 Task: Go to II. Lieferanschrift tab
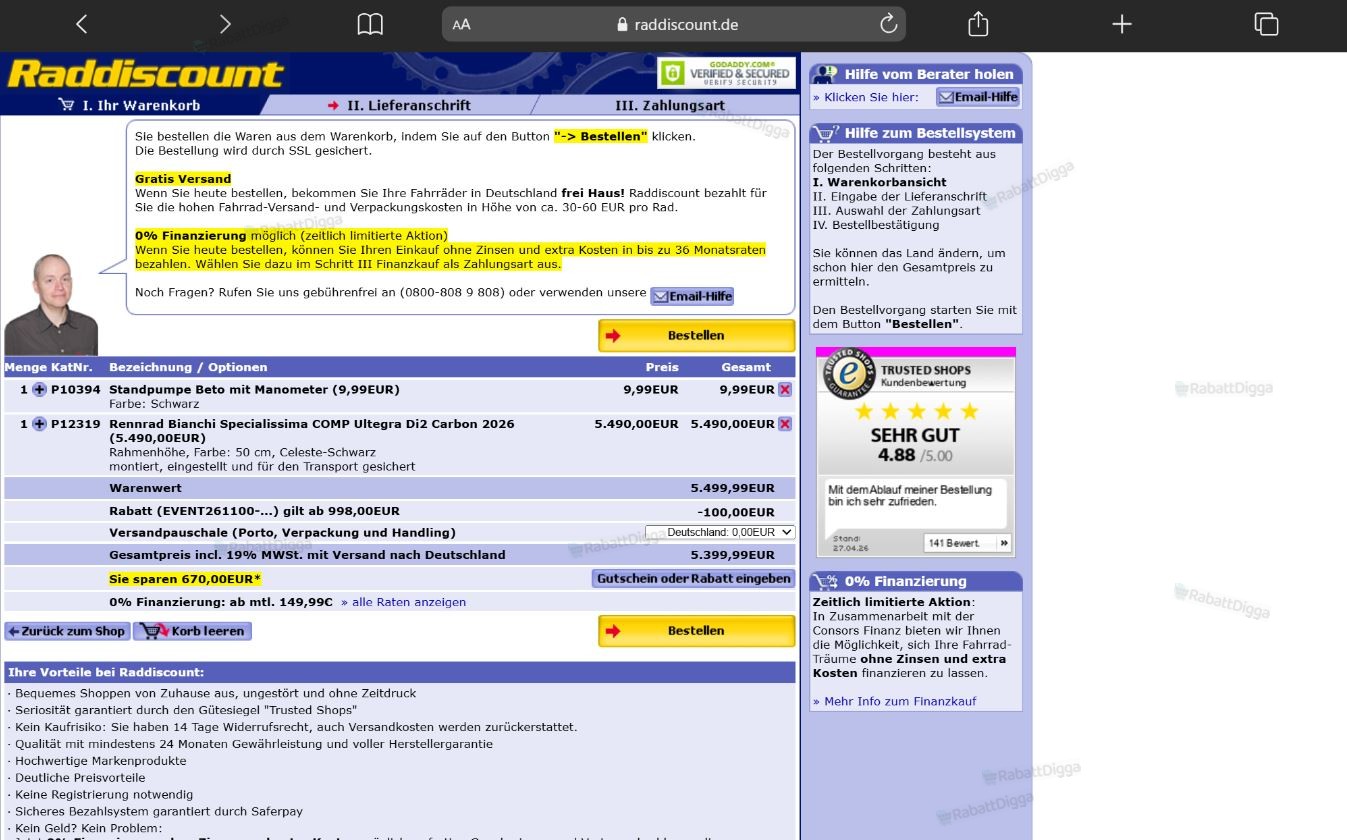click(398, 105)
